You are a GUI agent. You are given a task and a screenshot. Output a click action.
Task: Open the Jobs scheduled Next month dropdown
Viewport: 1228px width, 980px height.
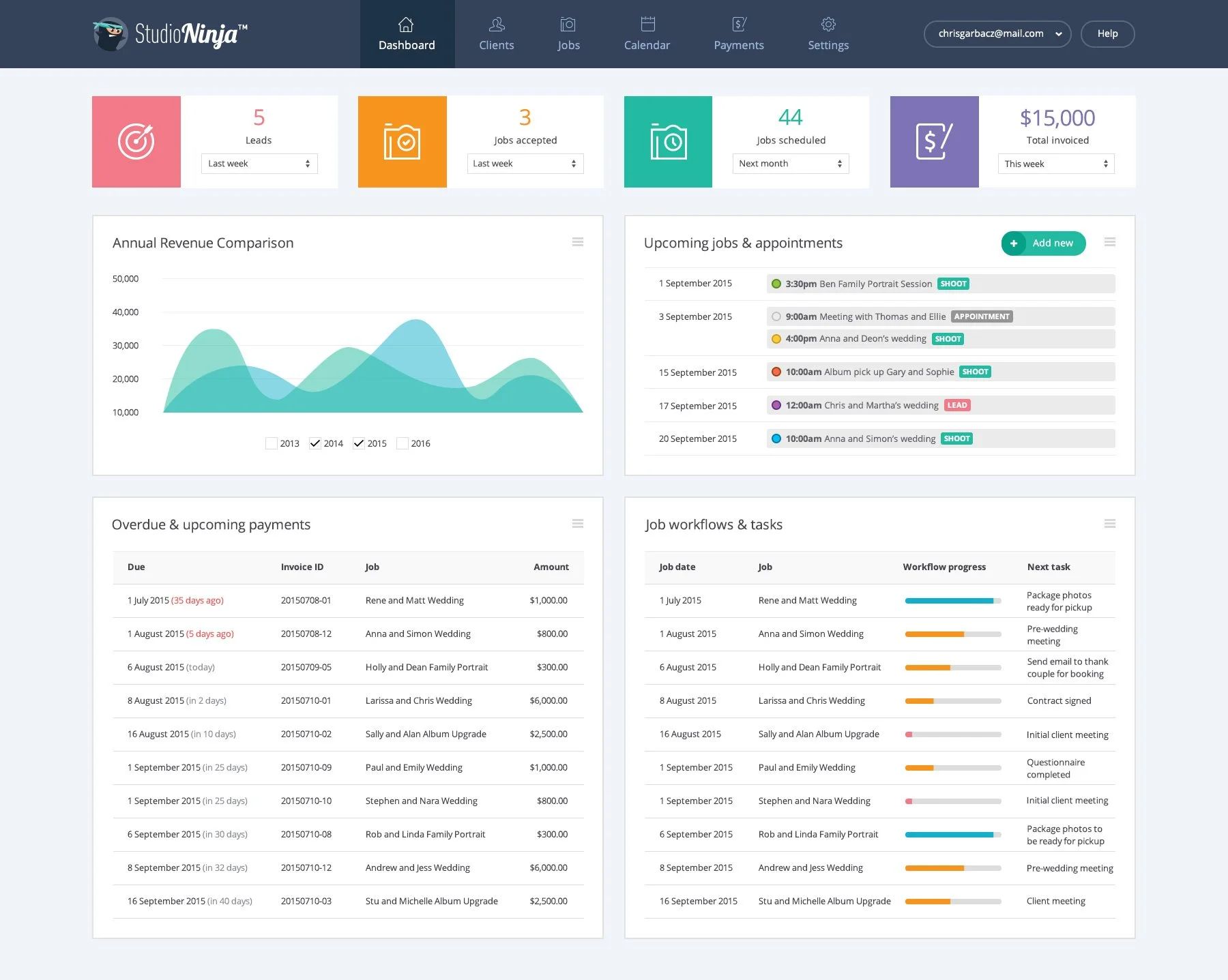pyautogui.click(x=791, y=164)
